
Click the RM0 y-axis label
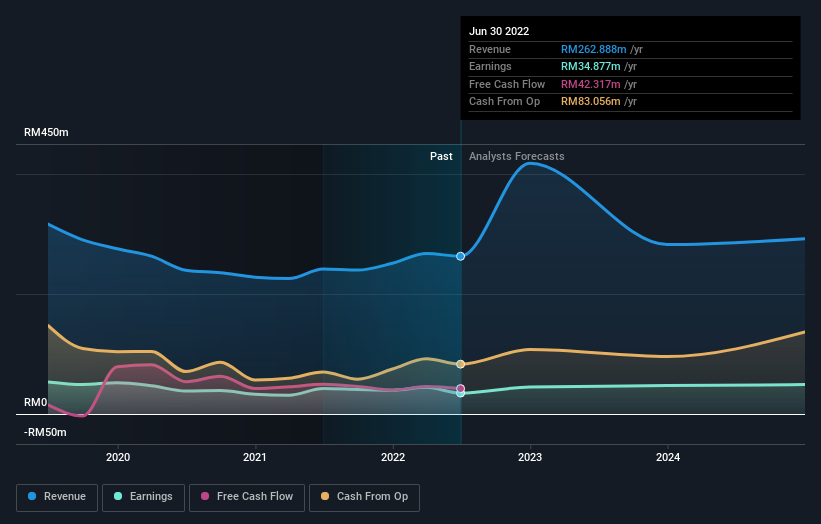tap(36, 403)
